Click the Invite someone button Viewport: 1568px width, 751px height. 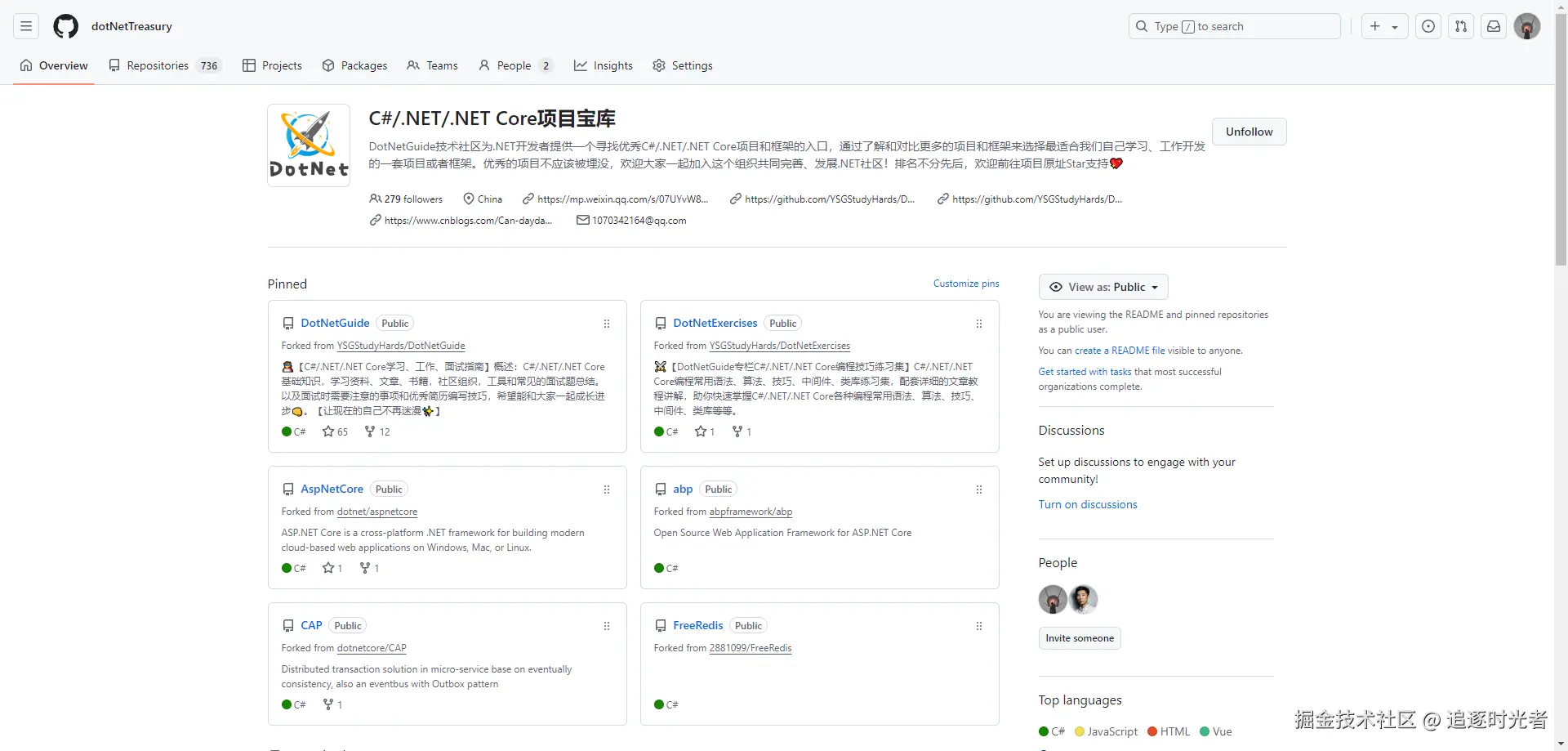click(x=1080, y=638)
